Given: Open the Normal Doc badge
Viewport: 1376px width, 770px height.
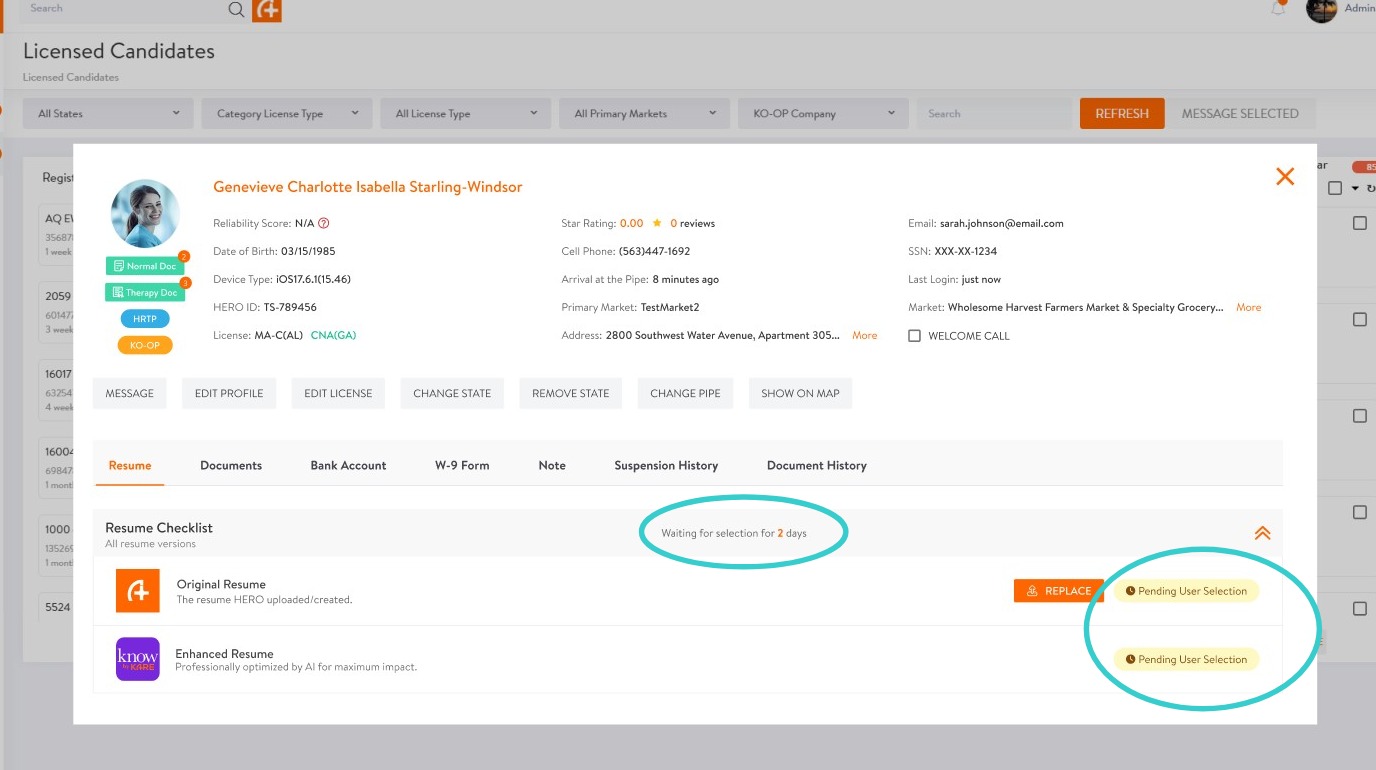Looking at the screenshot, I should (x=145, y=266).
